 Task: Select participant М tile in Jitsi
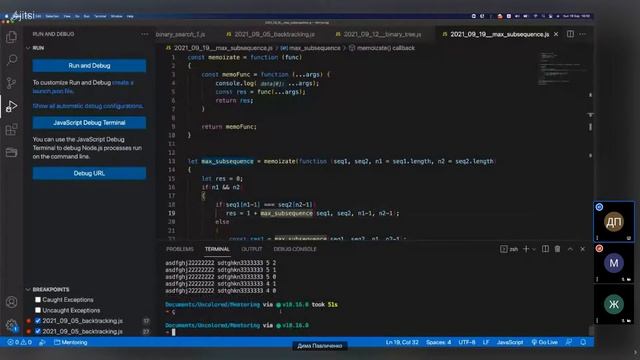(x=613, y=263)
